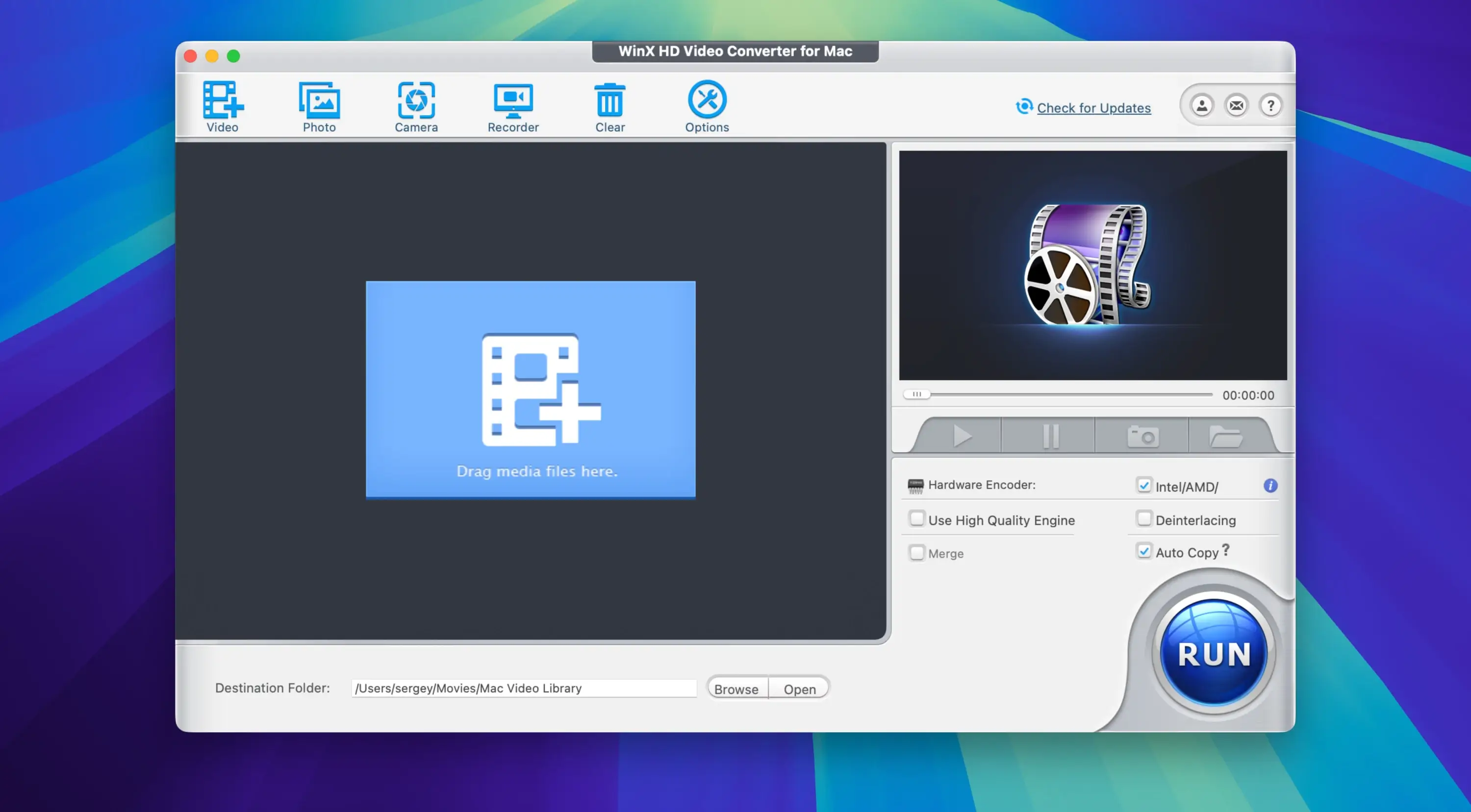Image resolution: width=1471 pixels, height=812 pixels.
Task: Open help with the question mark icon
Action: [1270, 105]
